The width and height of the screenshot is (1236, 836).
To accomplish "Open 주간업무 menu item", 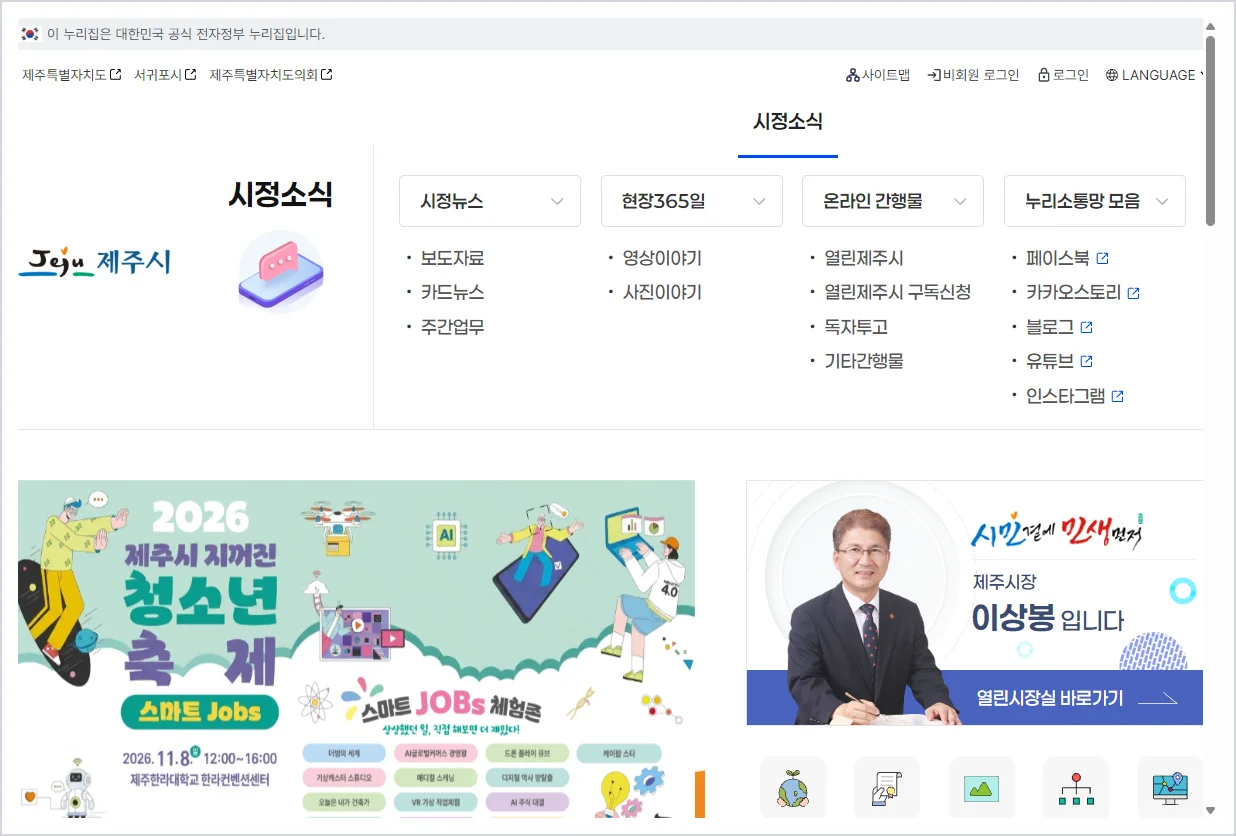I will click(x=452, y=327).
